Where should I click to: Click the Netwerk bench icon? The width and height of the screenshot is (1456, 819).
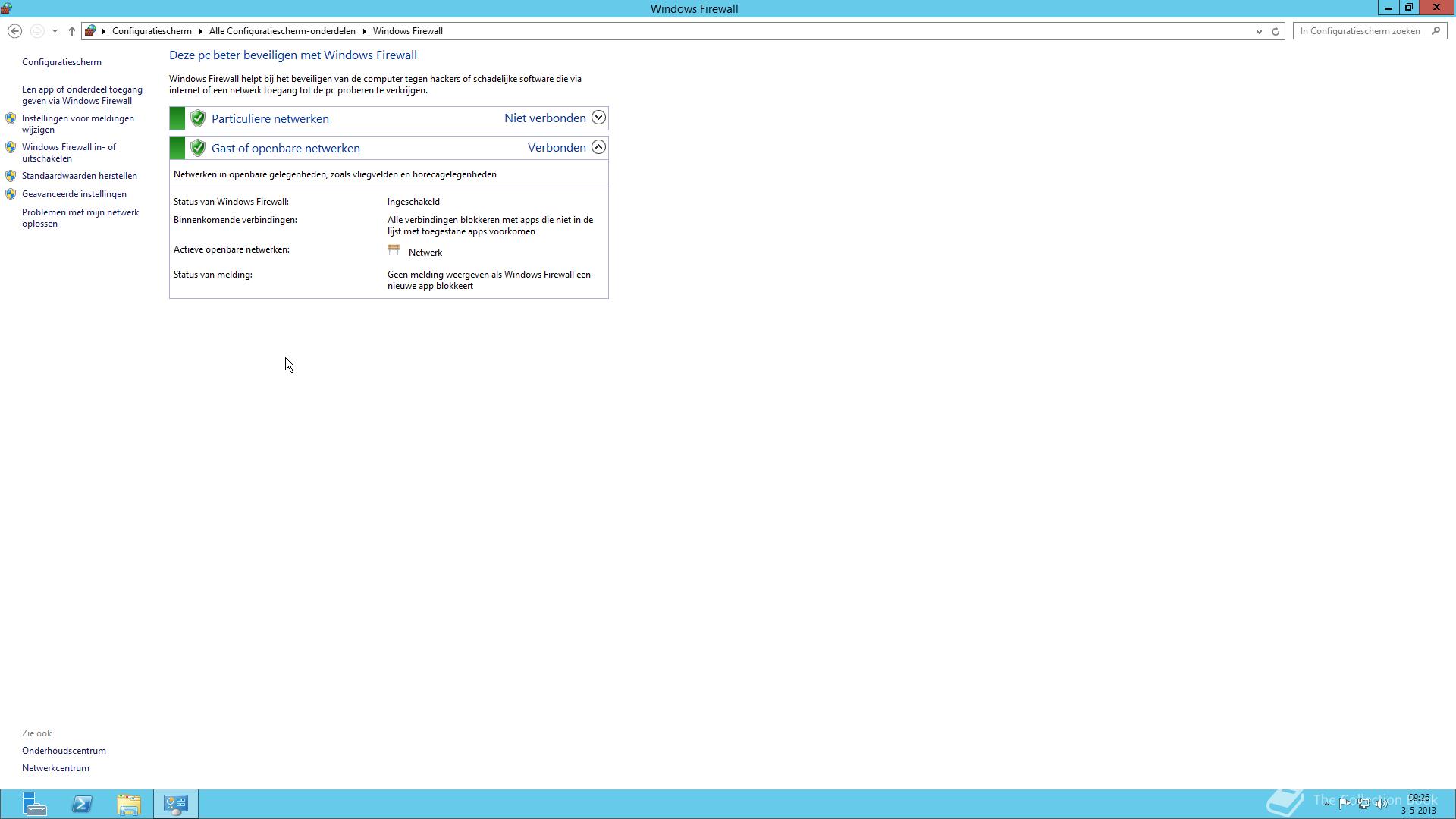tap(394, 249)
